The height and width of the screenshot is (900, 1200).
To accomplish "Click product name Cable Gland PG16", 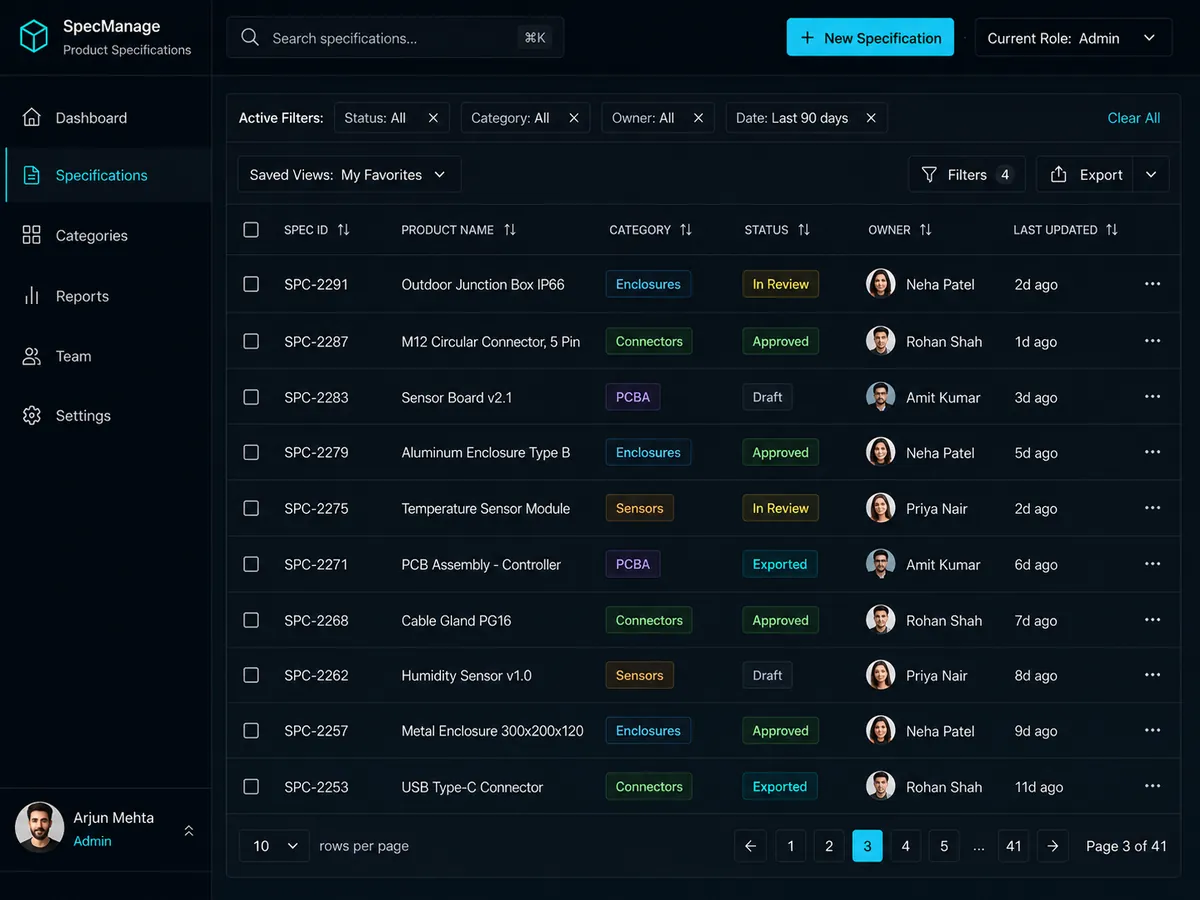I will pos(456,620).
